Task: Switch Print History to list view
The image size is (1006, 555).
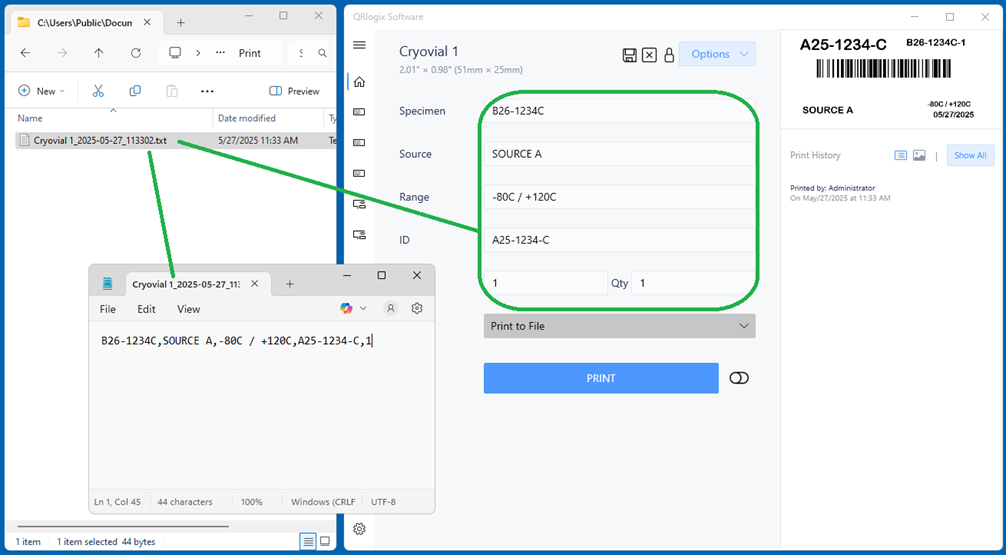Action: (900, 156)
